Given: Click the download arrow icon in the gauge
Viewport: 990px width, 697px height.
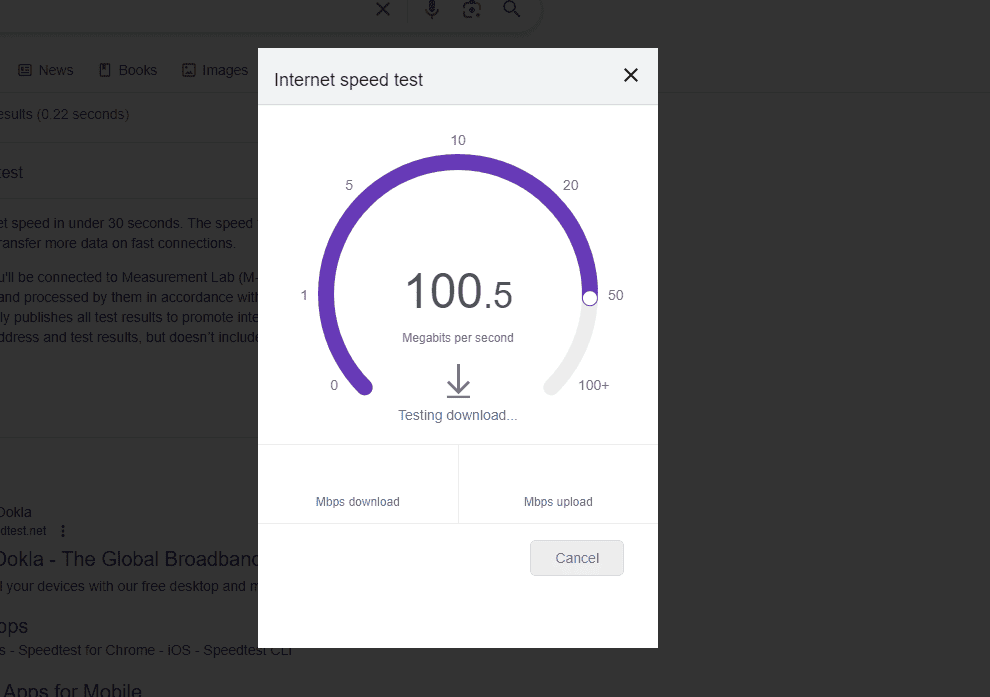Looking at the screenshot, I should (458, 382).
